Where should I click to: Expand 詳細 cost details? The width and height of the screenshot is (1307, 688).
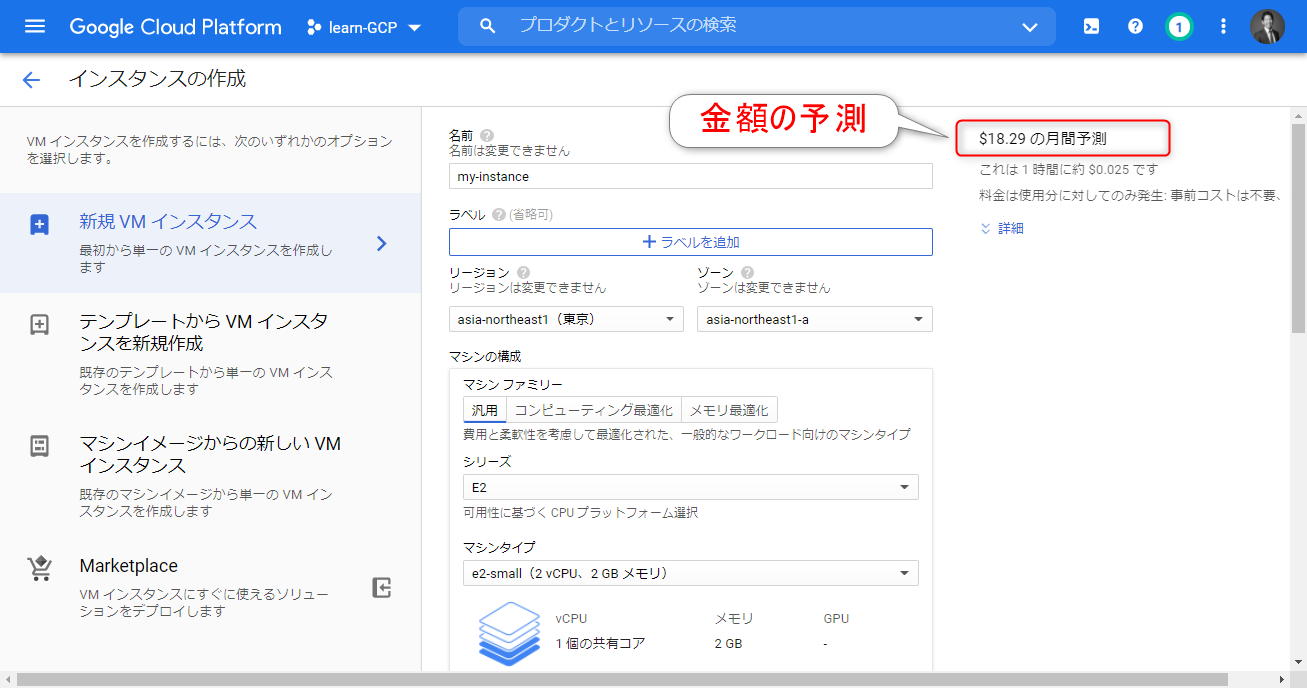coord(1002,228)
